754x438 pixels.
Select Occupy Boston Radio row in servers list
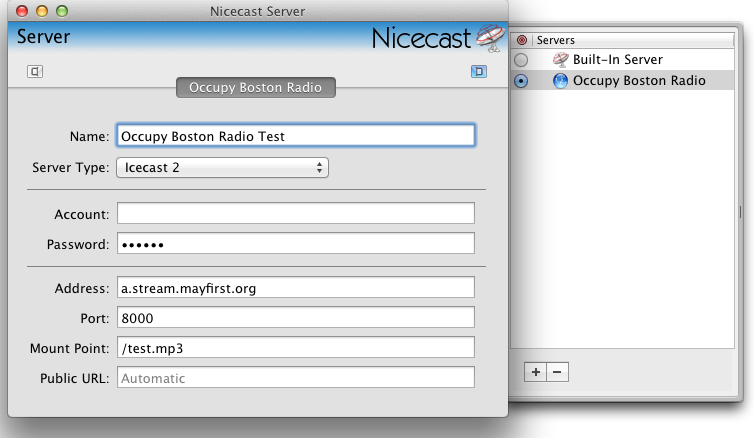click(622, 80)
